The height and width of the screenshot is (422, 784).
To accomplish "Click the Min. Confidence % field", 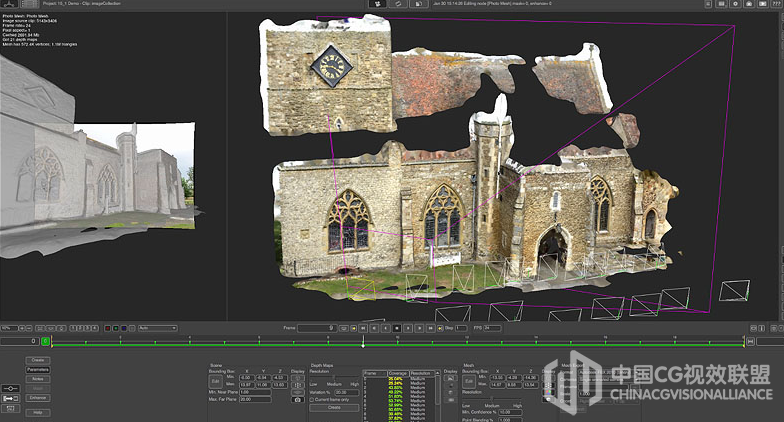I will pyautogui.click(x=510, y=412).
